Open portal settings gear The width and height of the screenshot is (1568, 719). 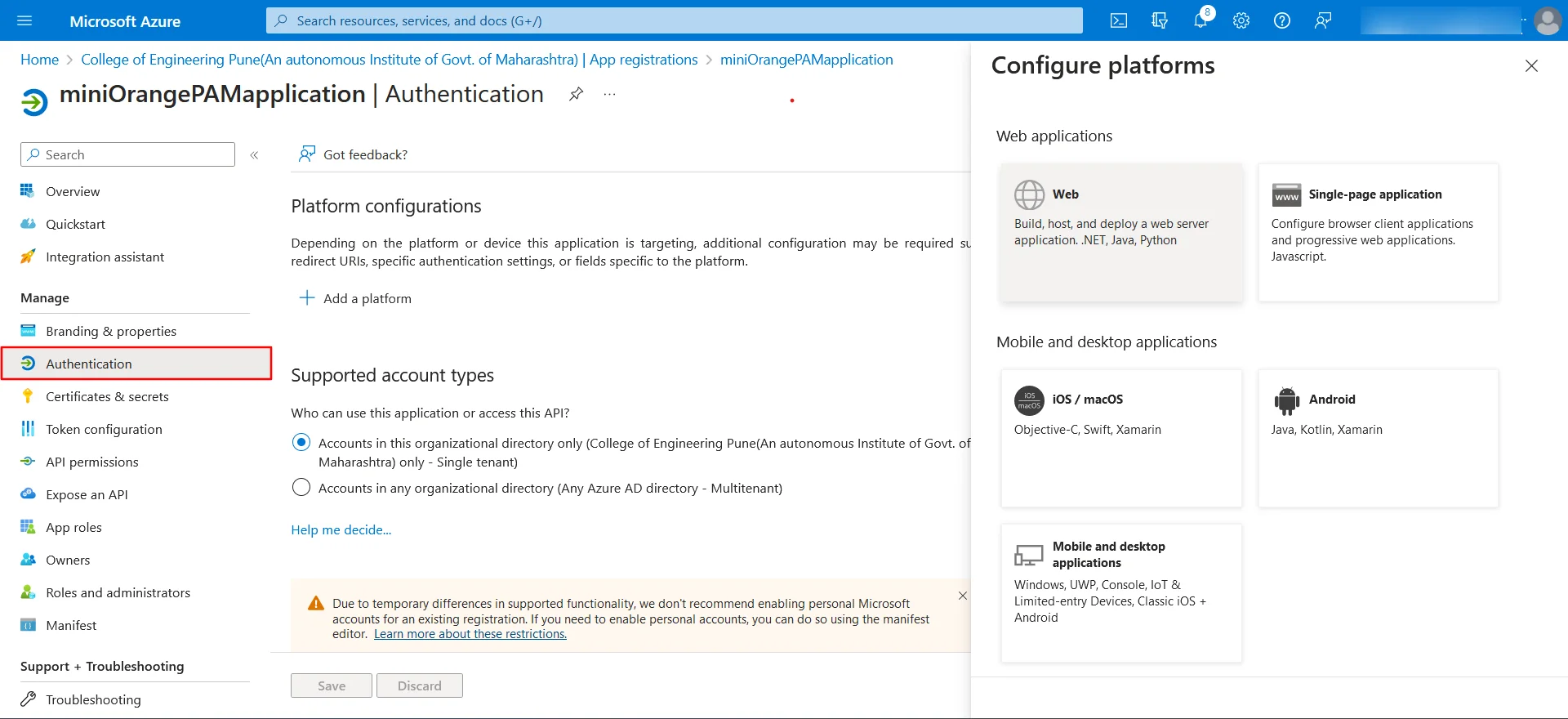pos(1241,20)
